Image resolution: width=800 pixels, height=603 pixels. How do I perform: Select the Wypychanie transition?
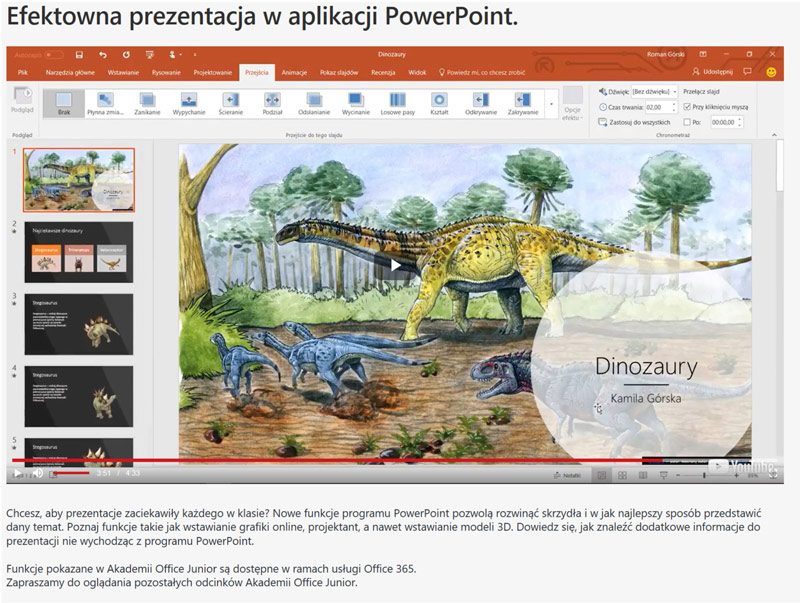188,104
